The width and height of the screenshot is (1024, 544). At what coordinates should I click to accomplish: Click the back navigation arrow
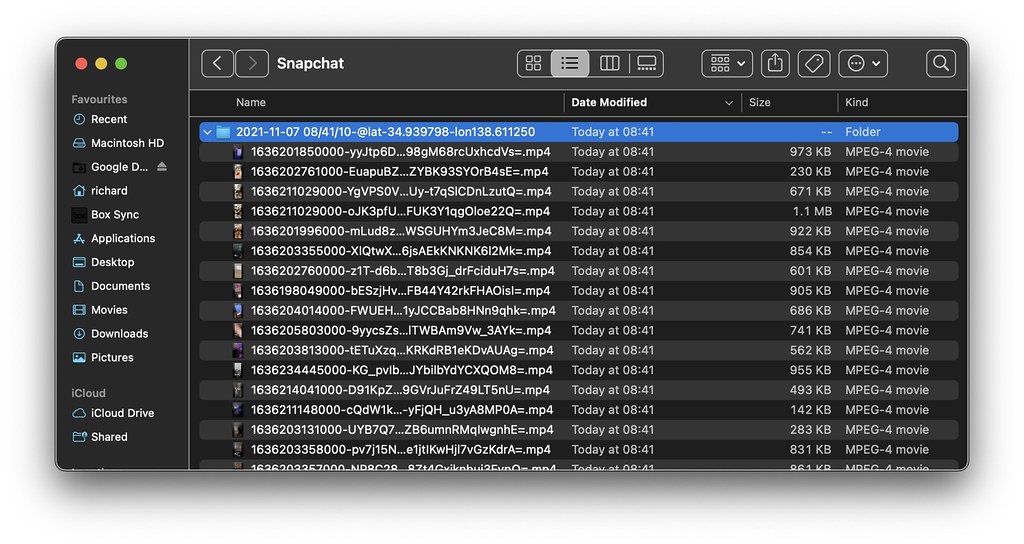coord(218,63)
